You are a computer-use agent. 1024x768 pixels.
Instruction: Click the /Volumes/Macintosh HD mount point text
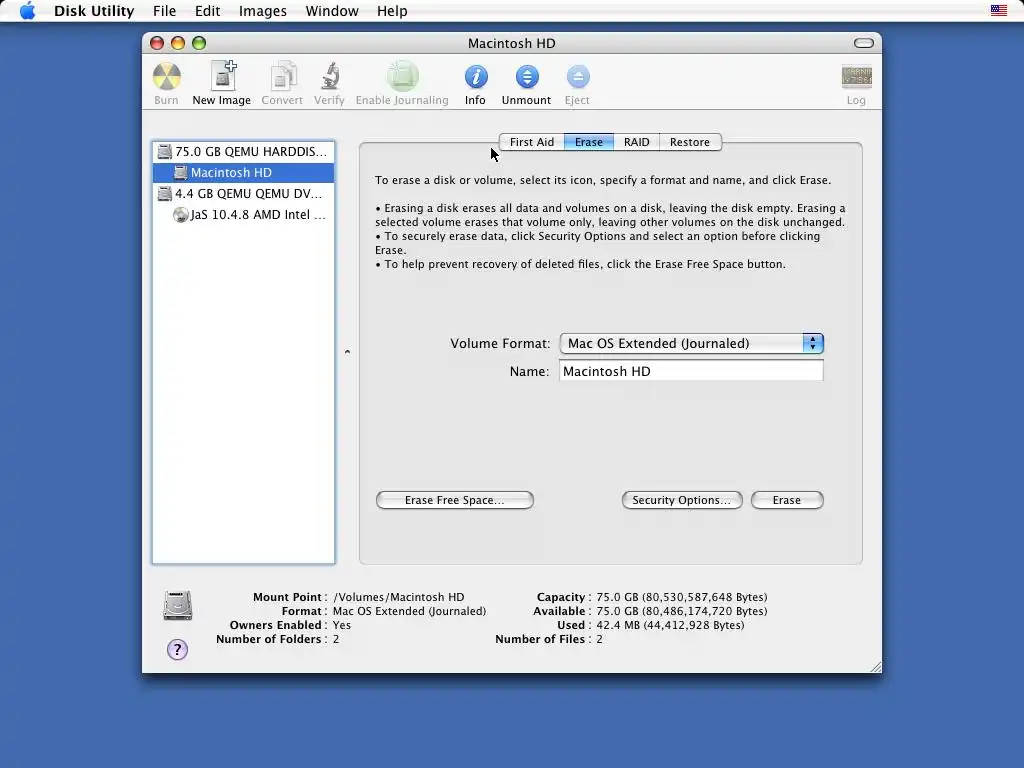click(x=398, y=597)
